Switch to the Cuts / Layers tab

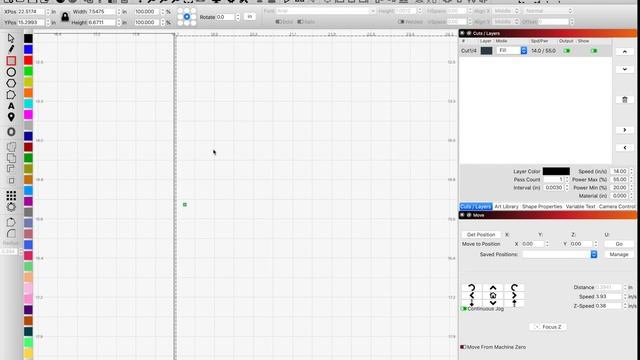pos(476,207)
